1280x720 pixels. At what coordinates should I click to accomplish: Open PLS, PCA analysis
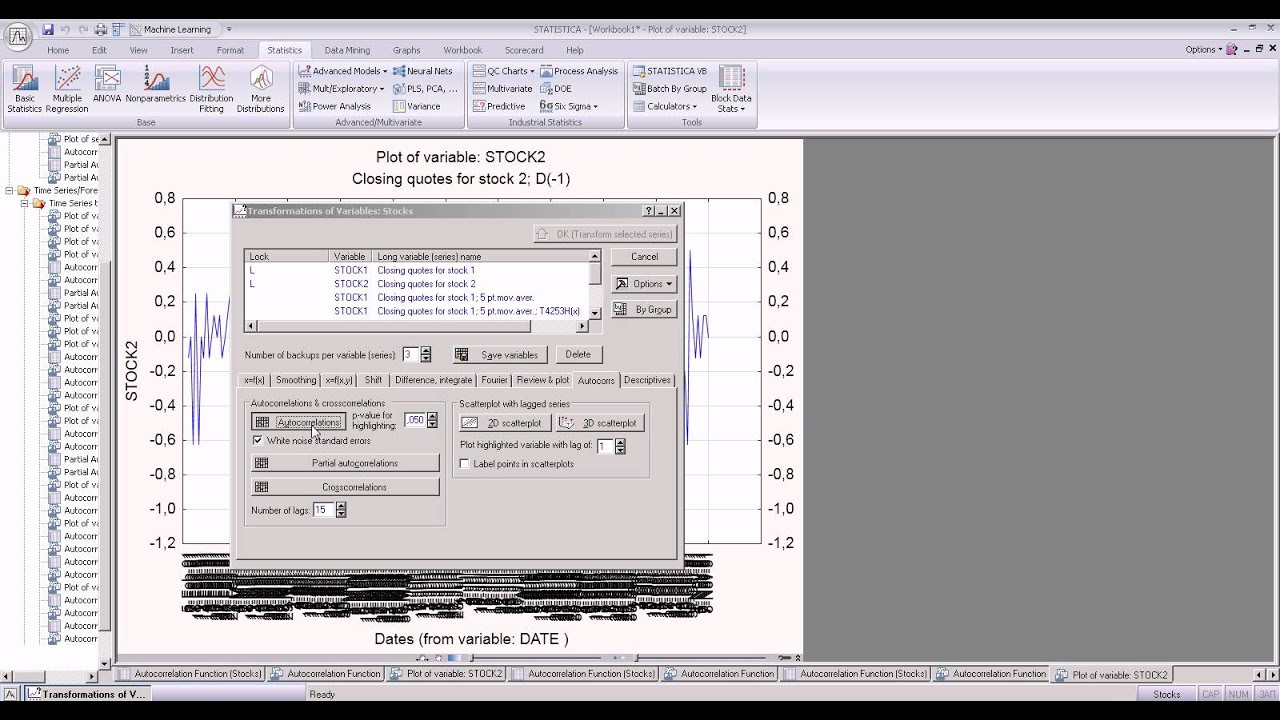[x=425, y=88]
